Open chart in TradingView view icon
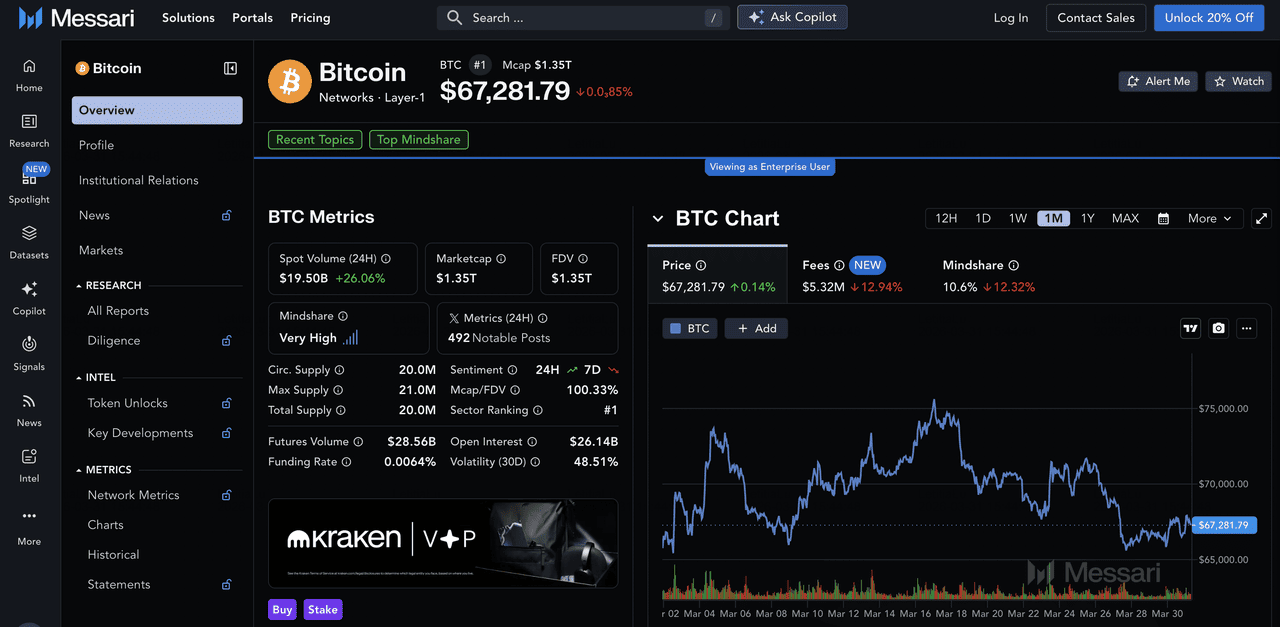1280x627 pixels. [x=1190, y=328]
